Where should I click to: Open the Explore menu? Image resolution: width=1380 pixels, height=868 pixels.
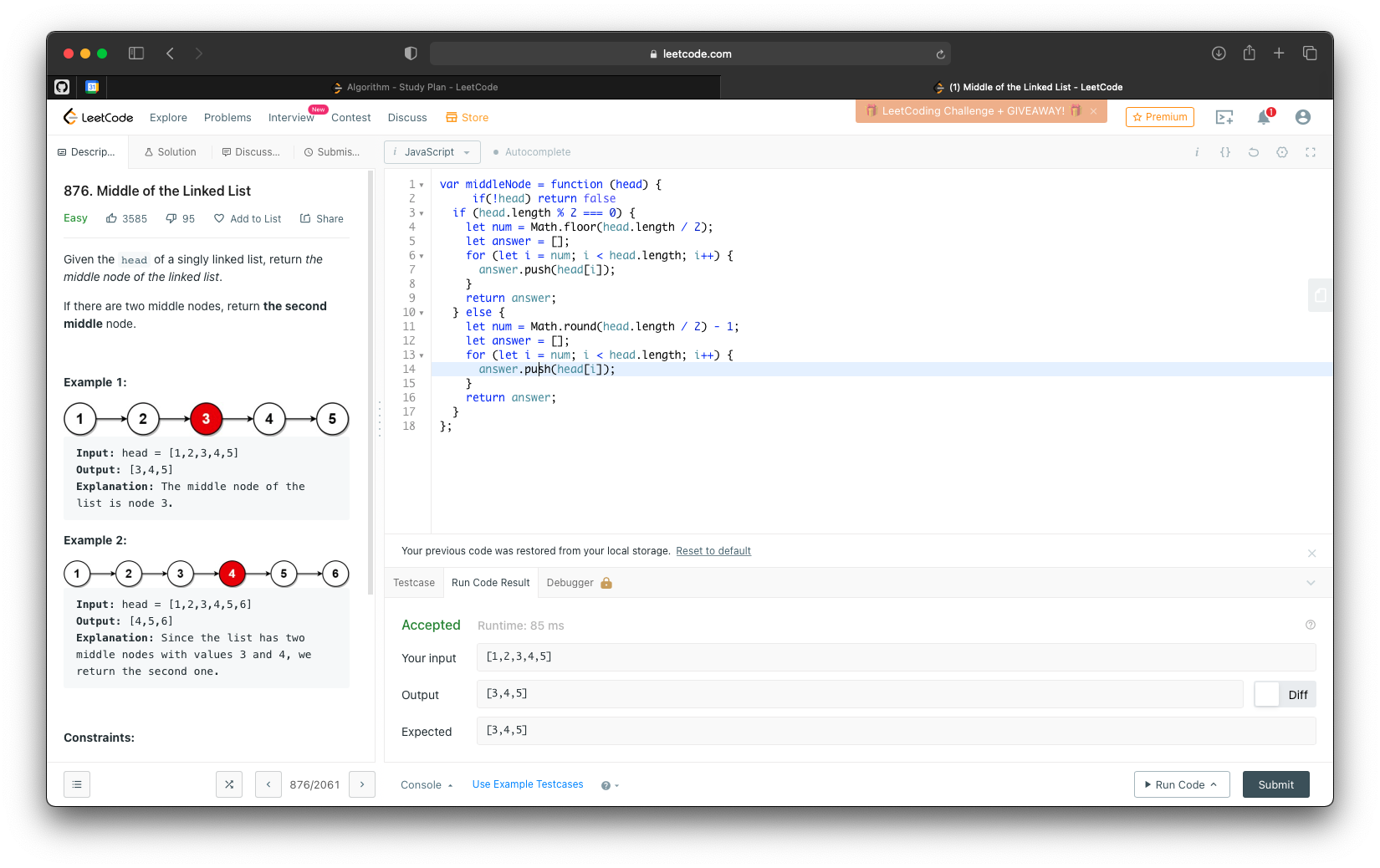(168, 118)
